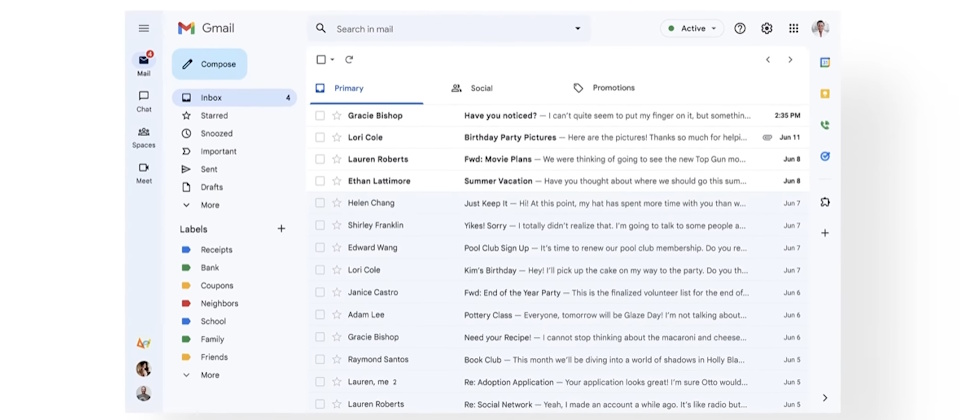The height and width of the screenshot is (420, 960).
Task: Expand More under the Labels list
Action: [x=209, y=375]
